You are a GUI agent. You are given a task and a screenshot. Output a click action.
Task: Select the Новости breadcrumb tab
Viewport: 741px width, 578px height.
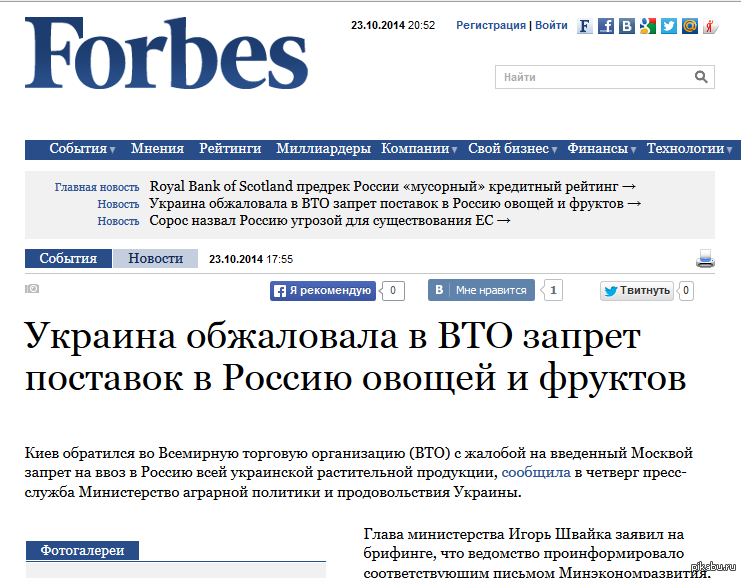[155, 259]
